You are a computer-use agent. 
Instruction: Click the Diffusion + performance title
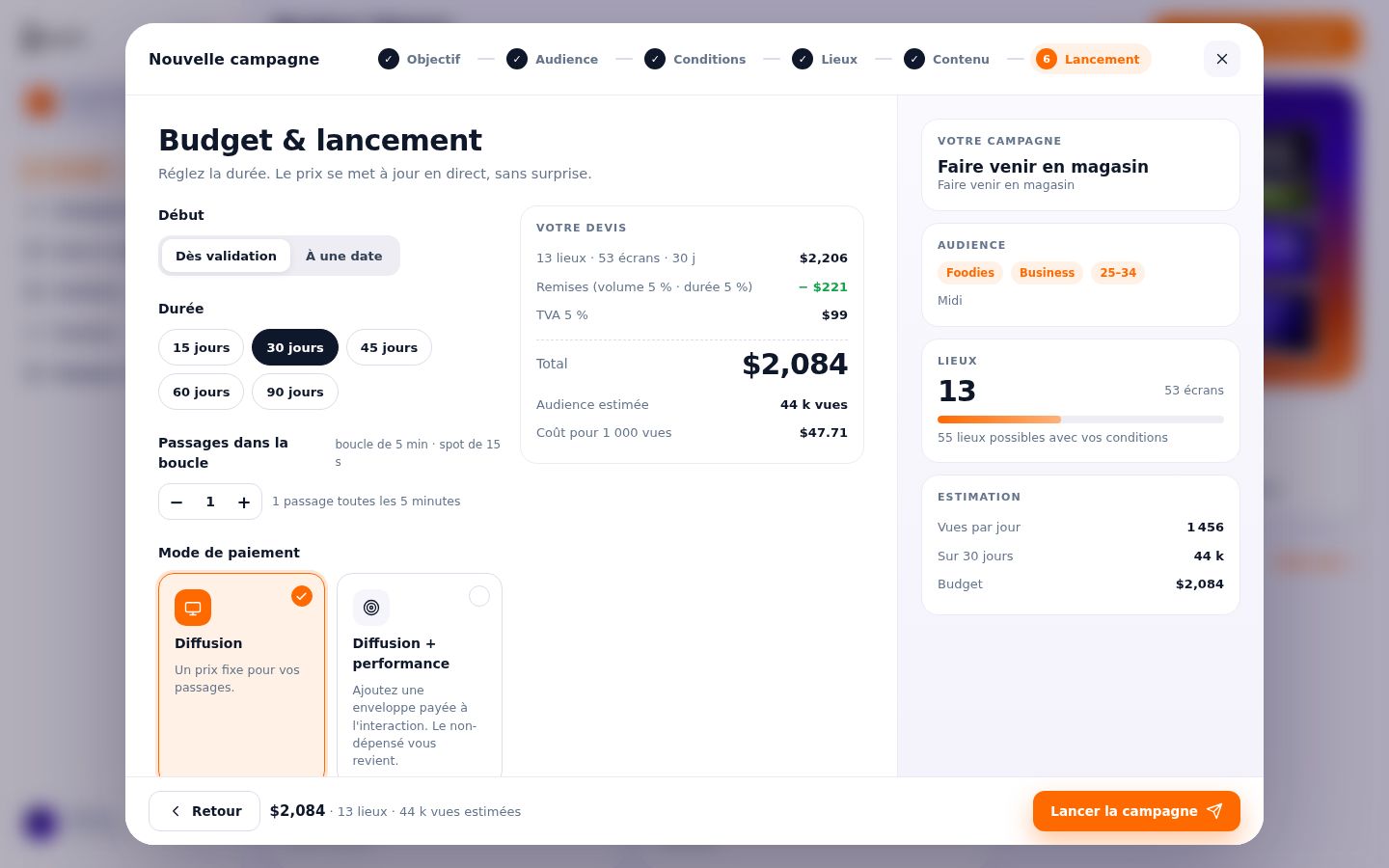coord(401,653)
